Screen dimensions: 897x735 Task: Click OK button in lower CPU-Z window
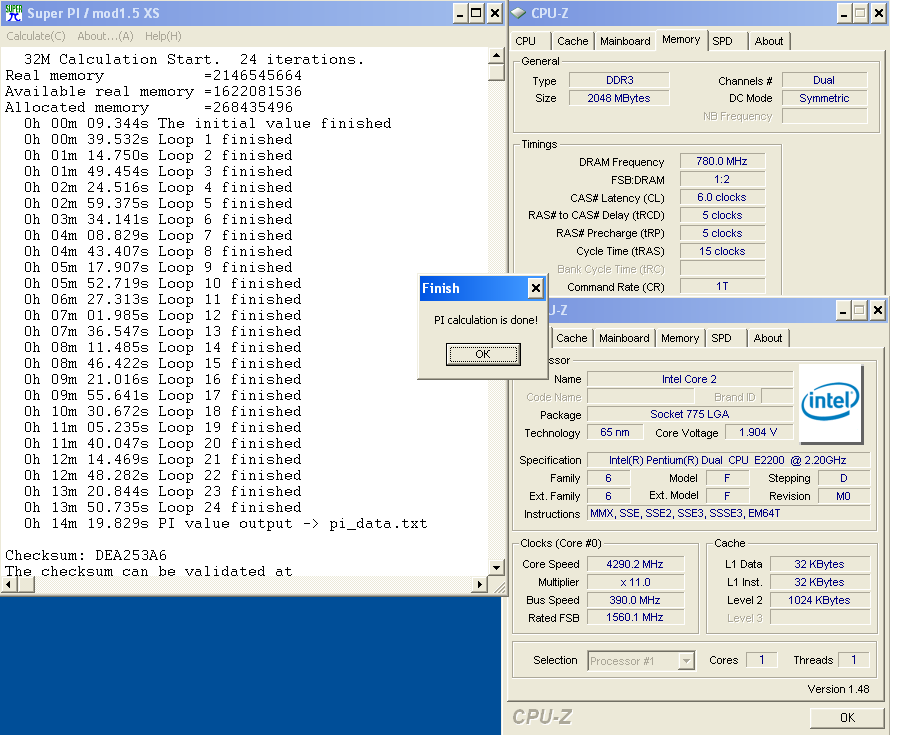tap(847, 717)
